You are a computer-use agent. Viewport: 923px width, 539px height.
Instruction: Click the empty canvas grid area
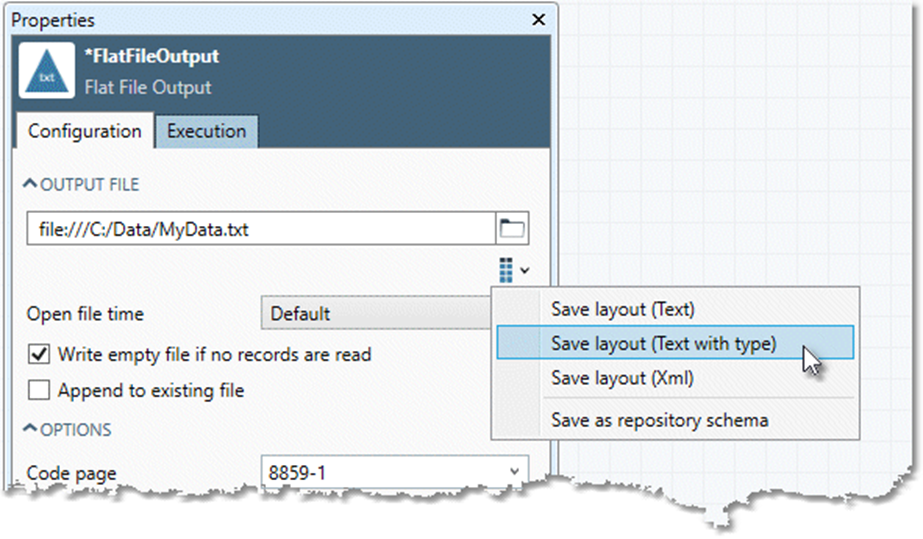(740, 150)
